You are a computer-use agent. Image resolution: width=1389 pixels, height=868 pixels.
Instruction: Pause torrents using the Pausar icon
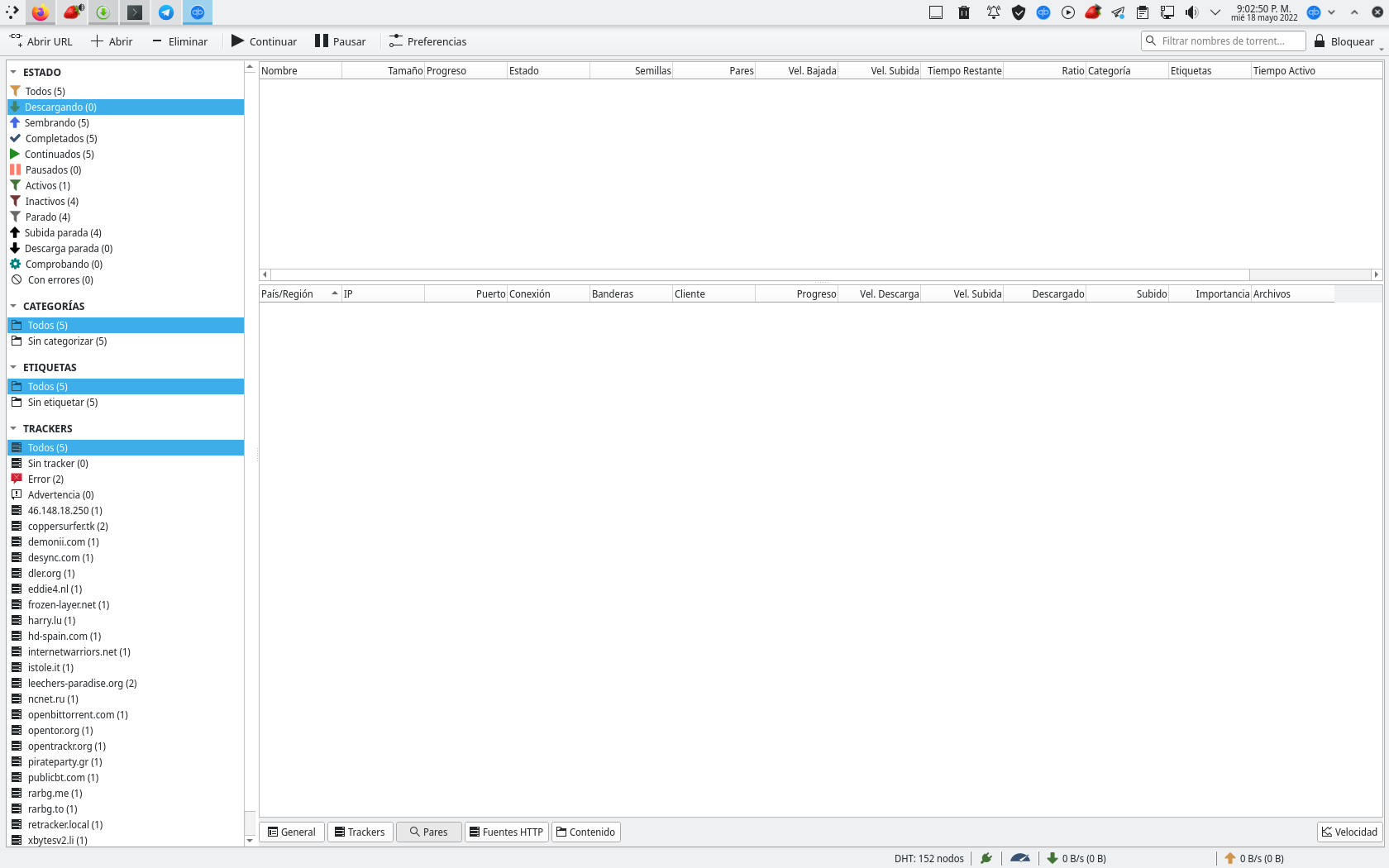341,41
